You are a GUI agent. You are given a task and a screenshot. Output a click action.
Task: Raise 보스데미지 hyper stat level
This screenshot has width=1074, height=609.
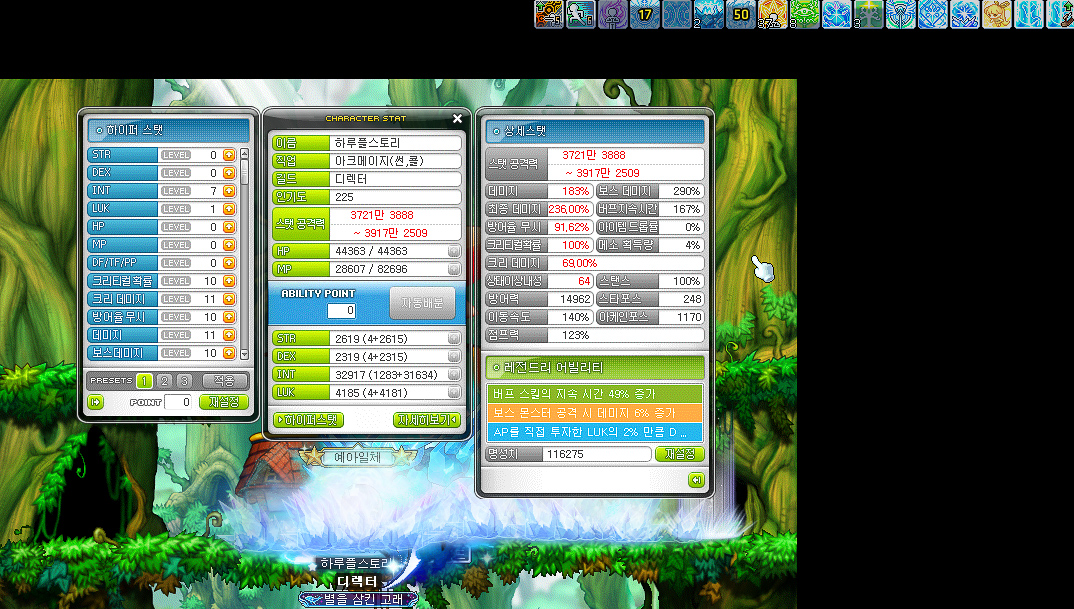[229, 353]
